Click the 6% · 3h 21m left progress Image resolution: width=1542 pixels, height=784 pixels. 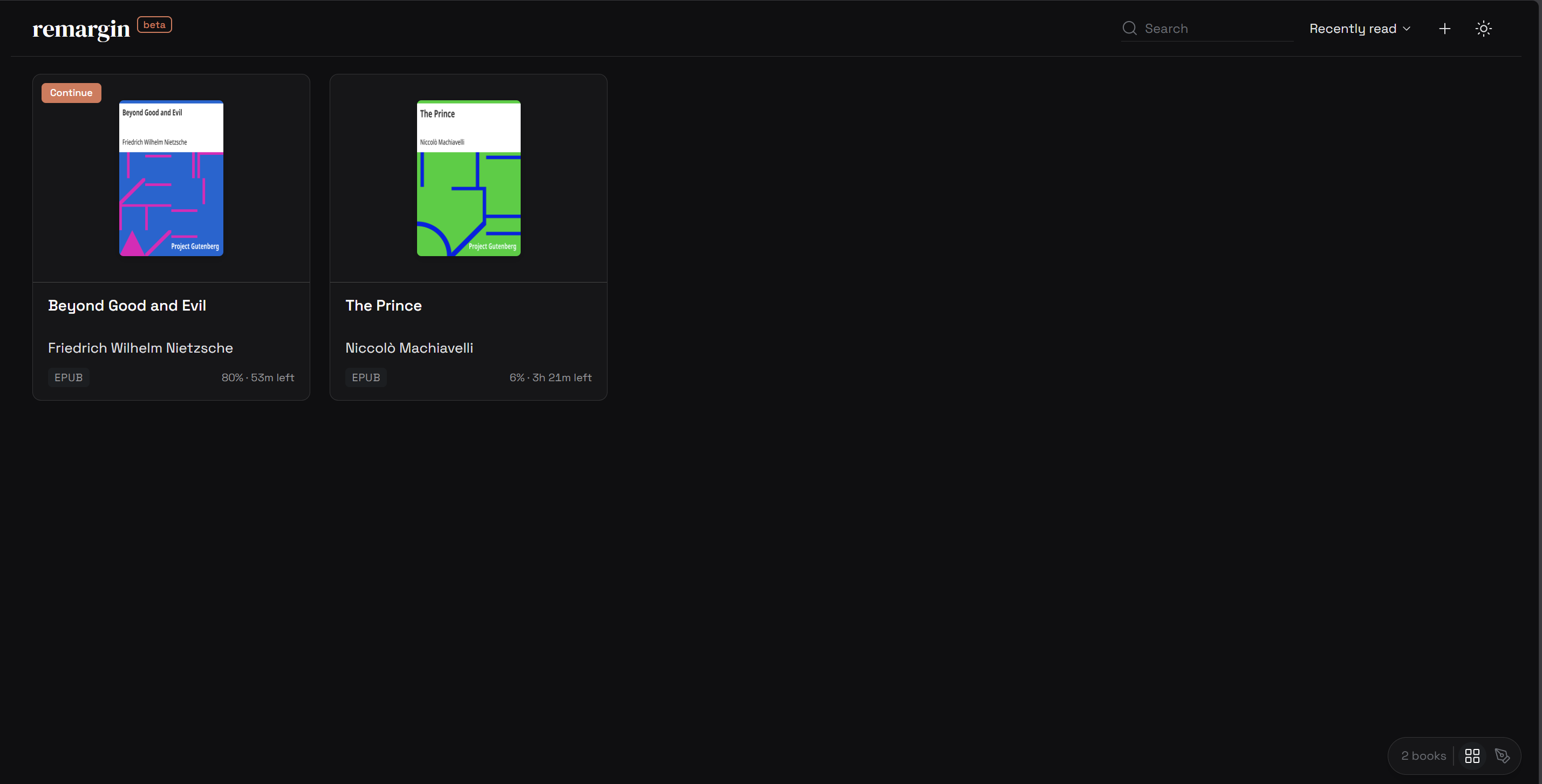551,377
